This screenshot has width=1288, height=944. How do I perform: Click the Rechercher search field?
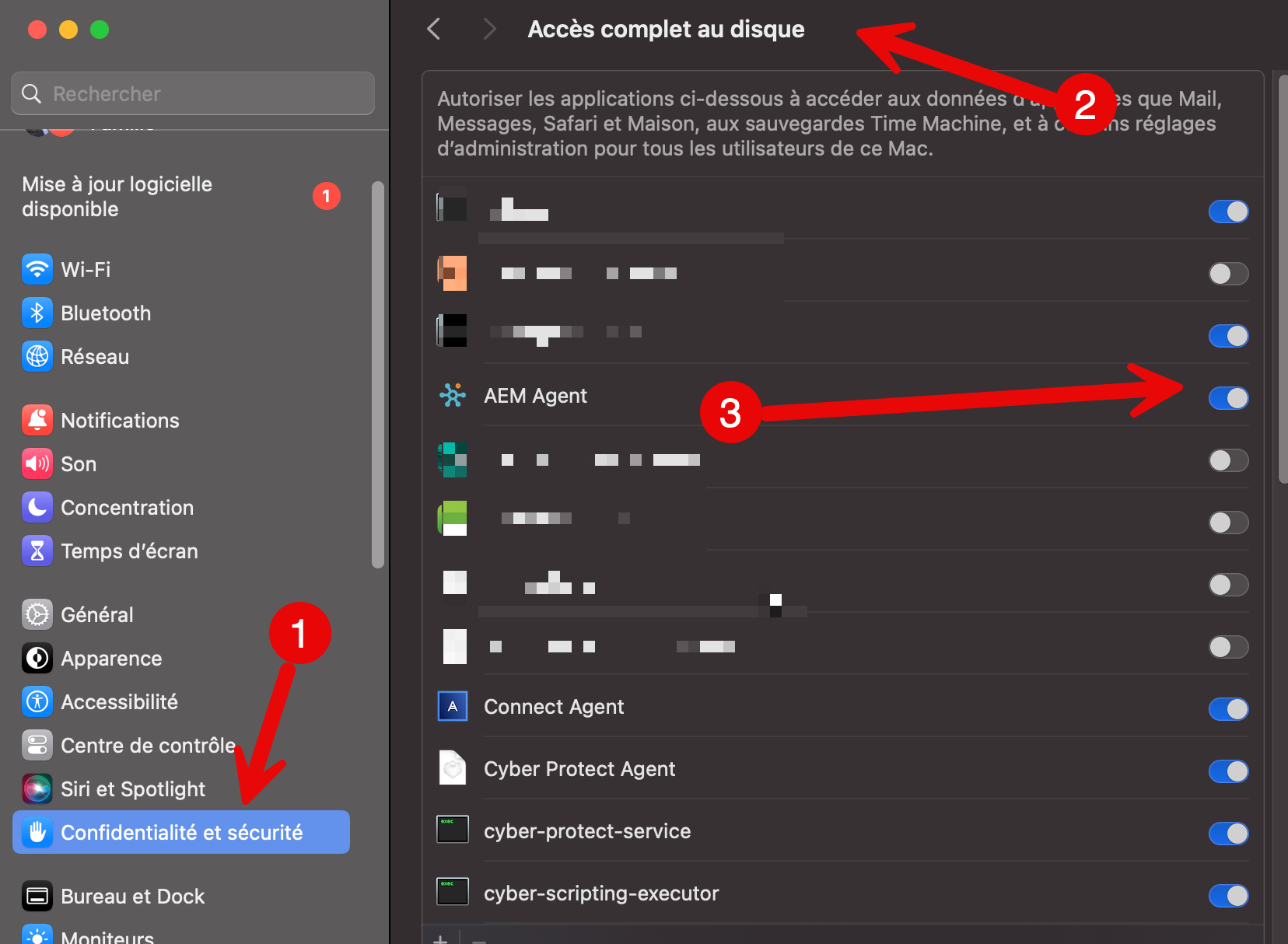coord(193,94)
